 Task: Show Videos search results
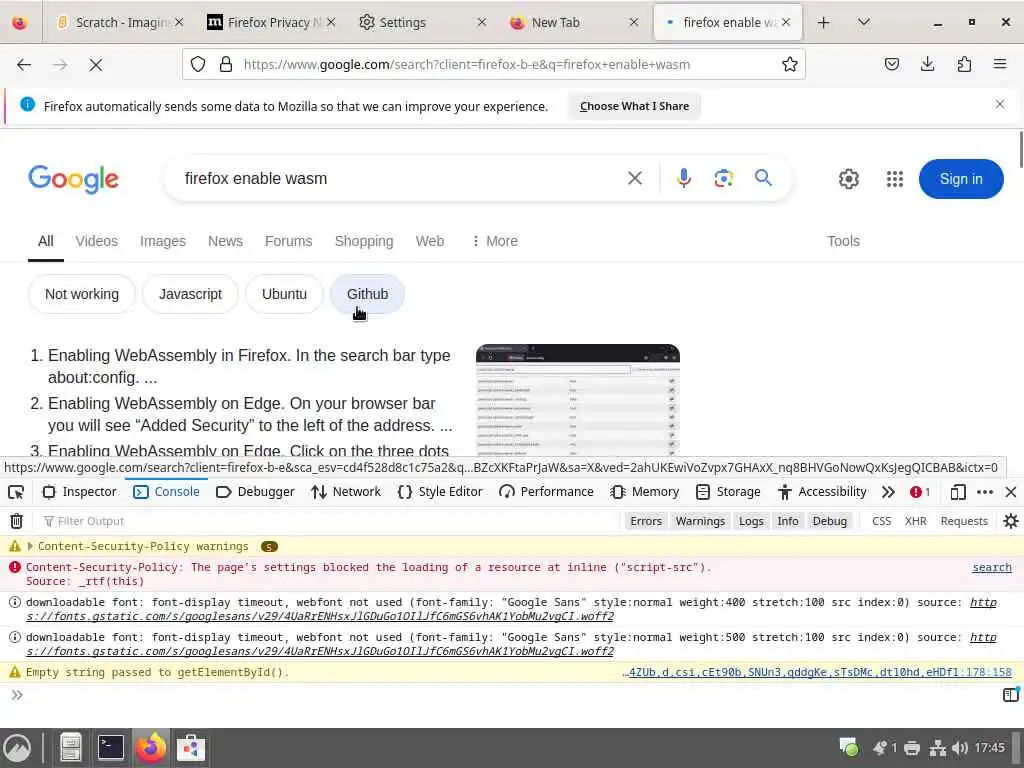(97, 241)
